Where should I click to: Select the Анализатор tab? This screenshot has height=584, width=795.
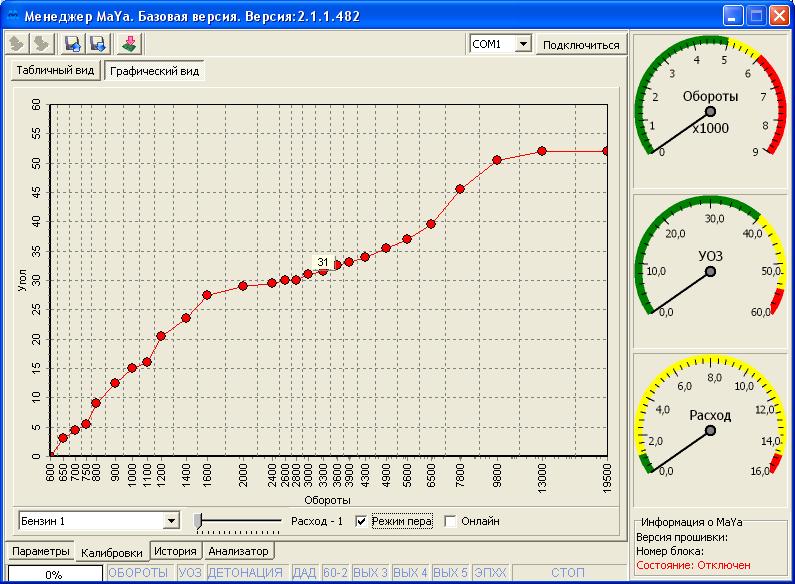point(239,551)
